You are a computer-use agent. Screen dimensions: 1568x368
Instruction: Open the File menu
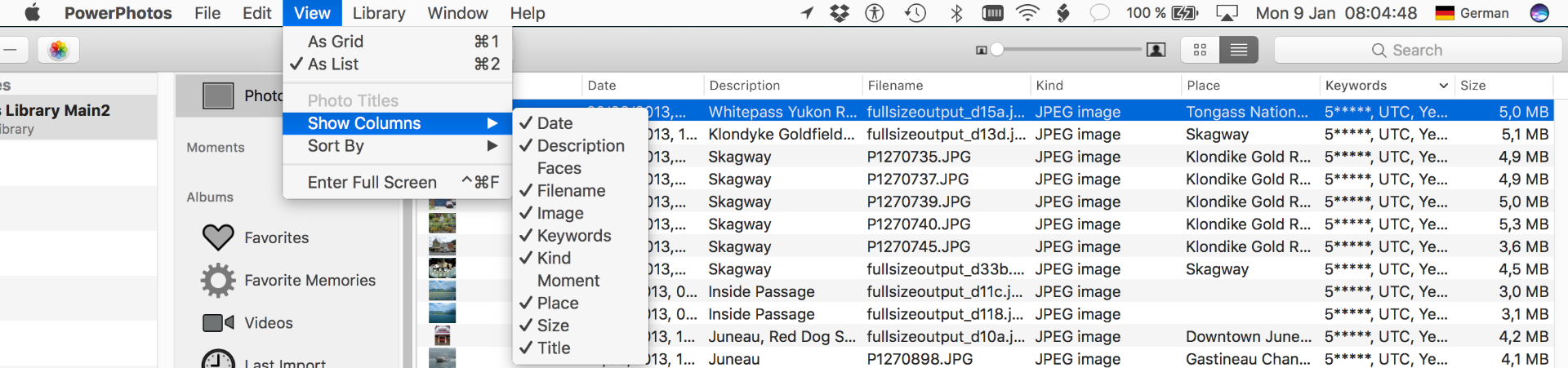(207, 13)
